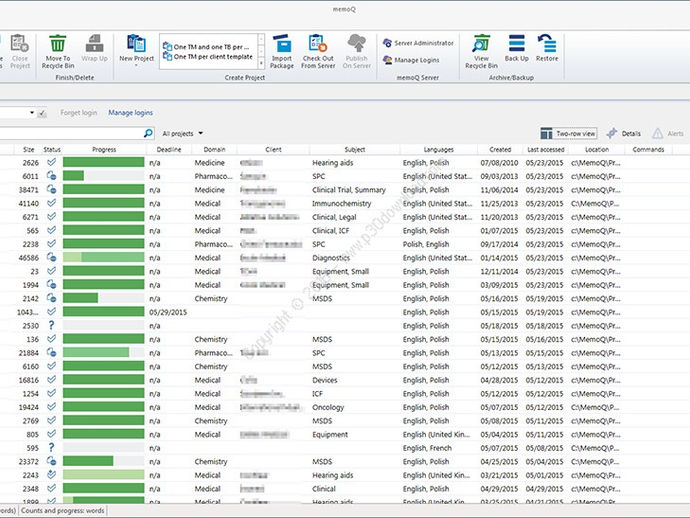Sort by the Subject column header
Image resolution: width=690 pixels, height=518 pixels.
pyautogui.click(x=355, y=150)
